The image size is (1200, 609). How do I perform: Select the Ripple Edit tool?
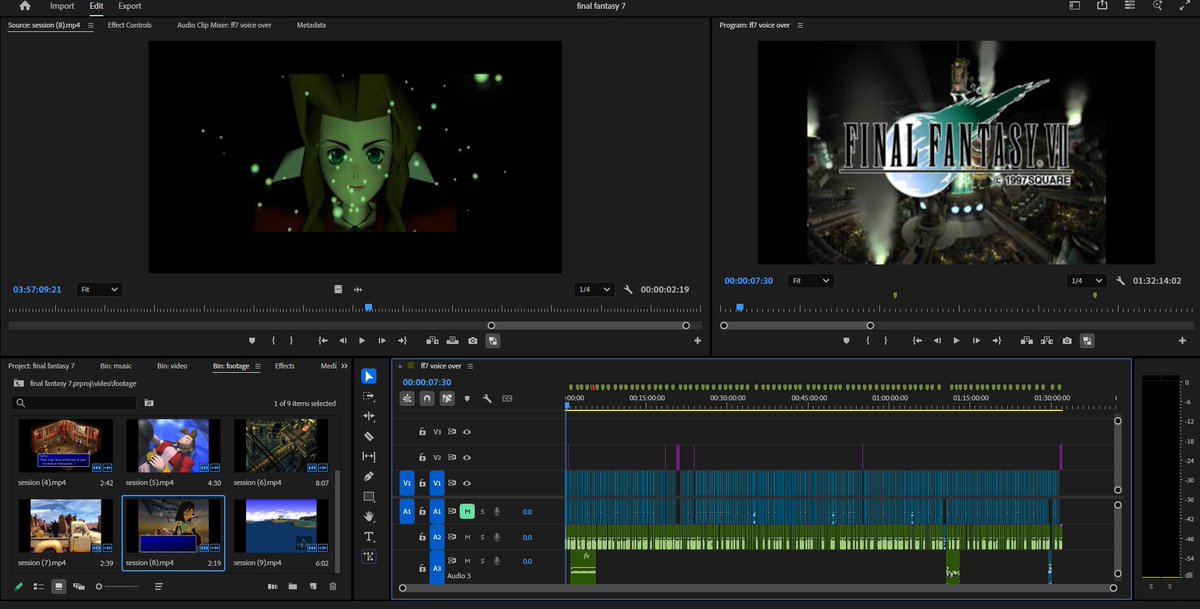[369, 416]
